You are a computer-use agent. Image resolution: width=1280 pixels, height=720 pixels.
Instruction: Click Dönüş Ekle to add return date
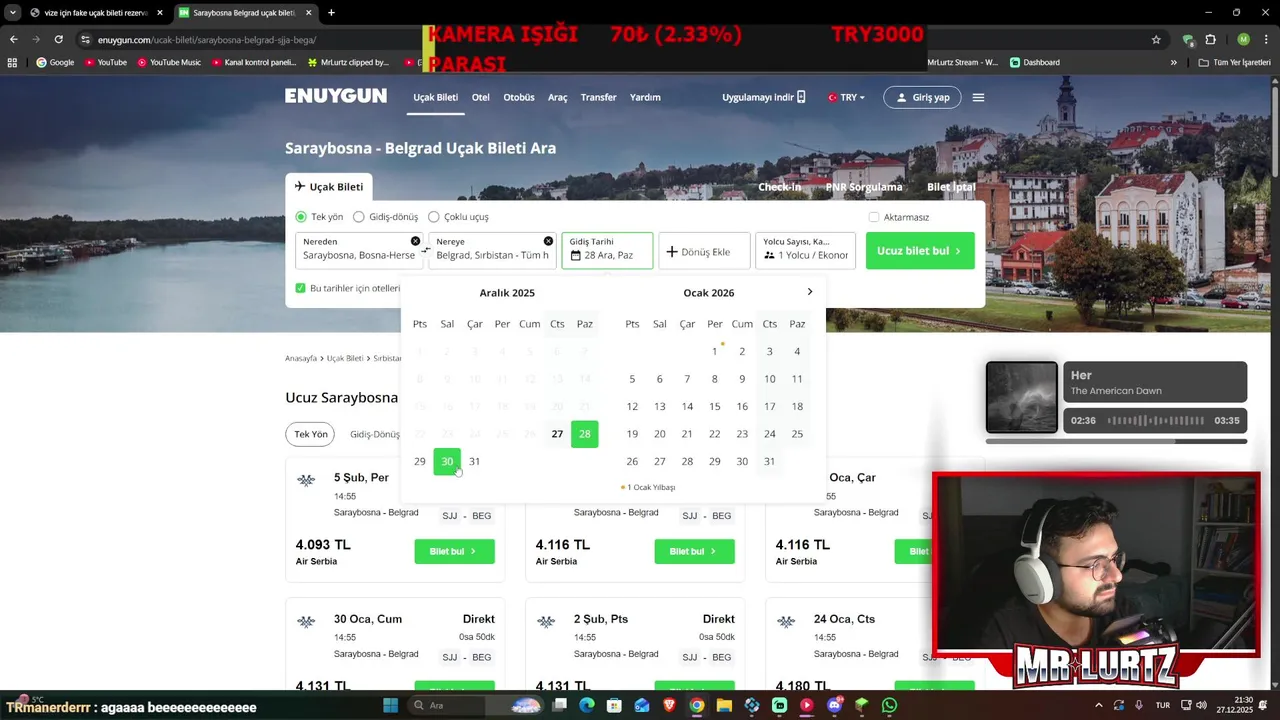[704, 251]
